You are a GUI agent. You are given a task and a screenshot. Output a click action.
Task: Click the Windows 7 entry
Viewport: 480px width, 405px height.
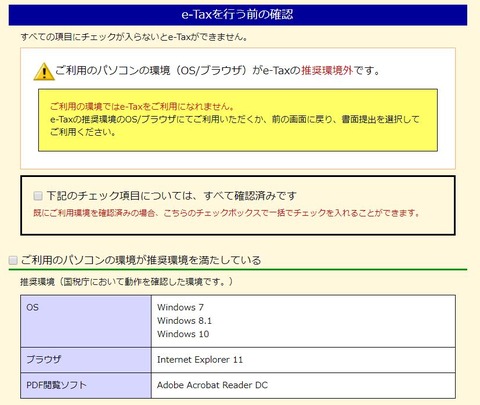click(180, 307)
